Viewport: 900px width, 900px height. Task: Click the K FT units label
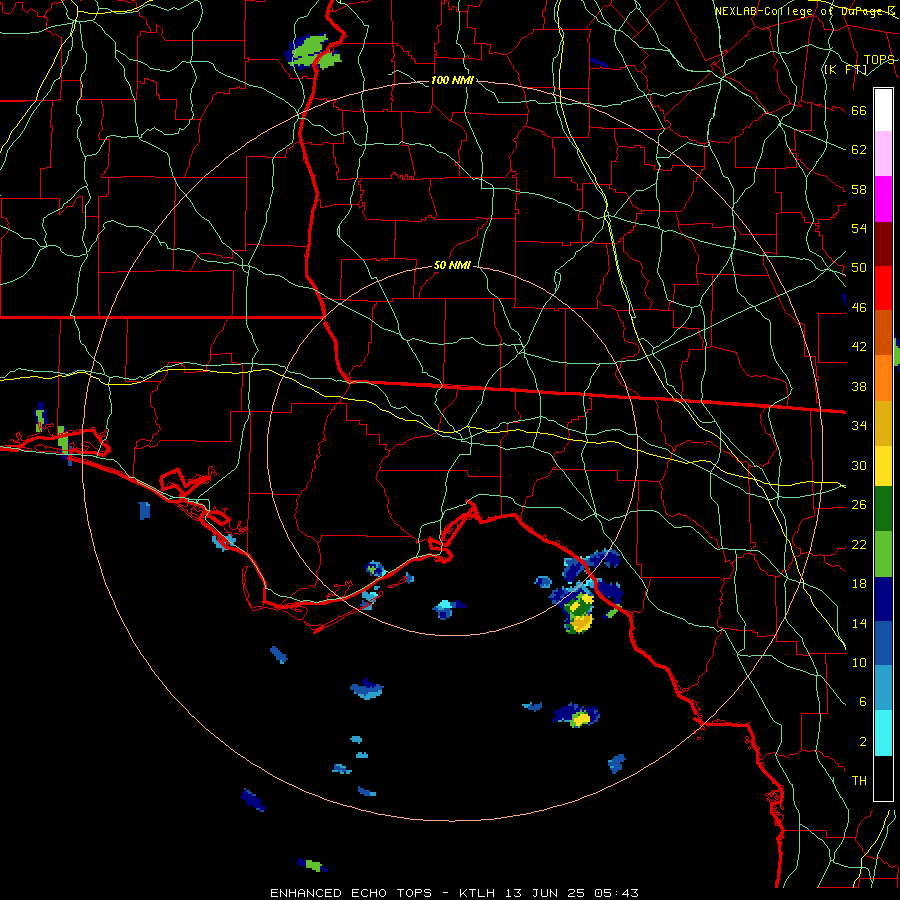pyautogui.click(x=845, y=69)
